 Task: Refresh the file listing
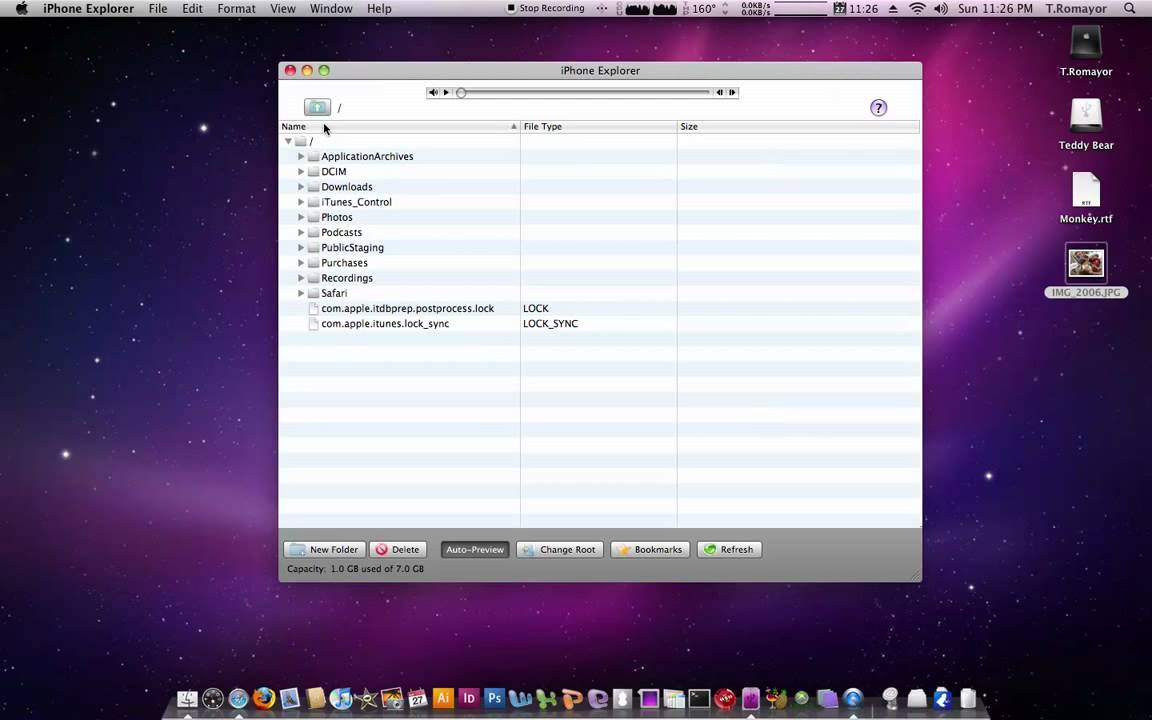729,550
